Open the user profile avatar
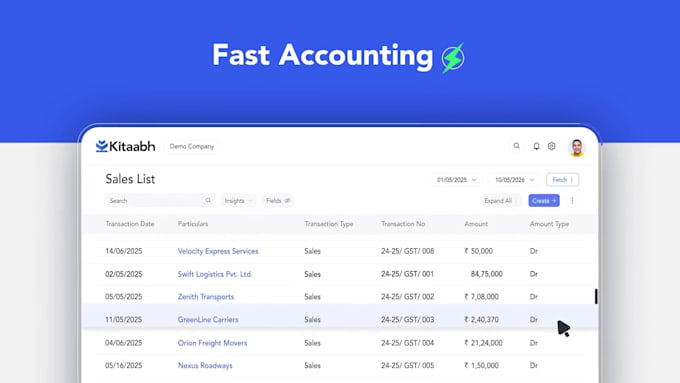This screenshot has height=383, width=680. 577,147
